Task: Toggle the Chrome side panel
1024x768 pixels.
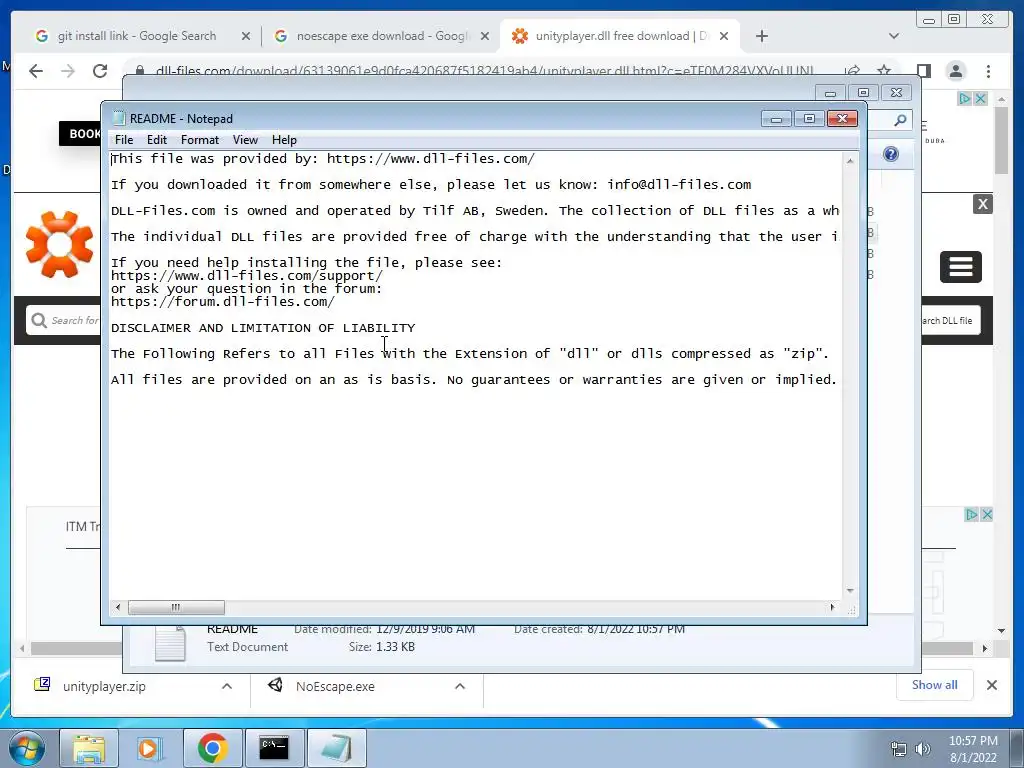Action: pos(923,71)
